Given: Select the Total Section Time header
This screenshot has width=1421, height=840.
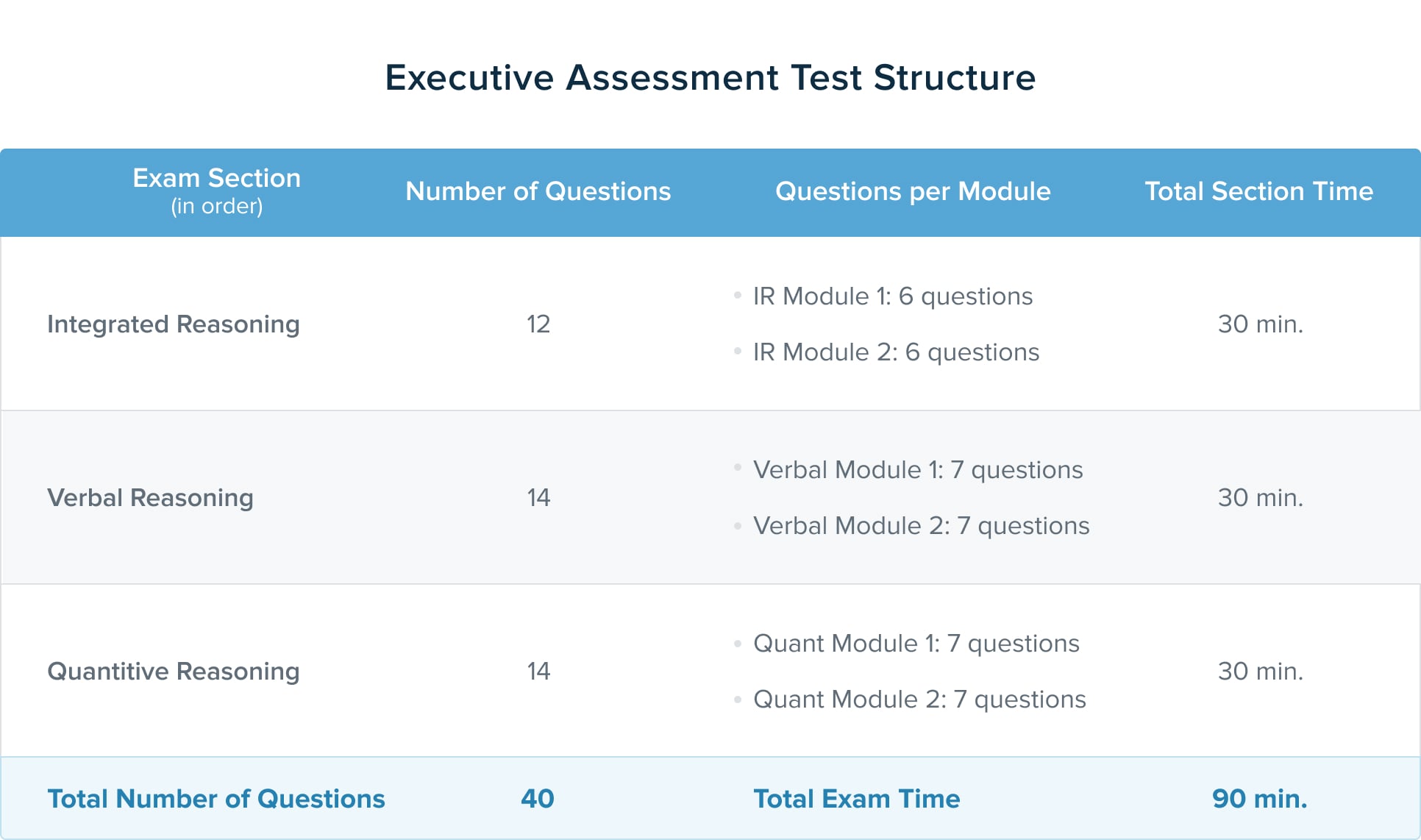Looking at the screenshot, I should (1258, 191).
